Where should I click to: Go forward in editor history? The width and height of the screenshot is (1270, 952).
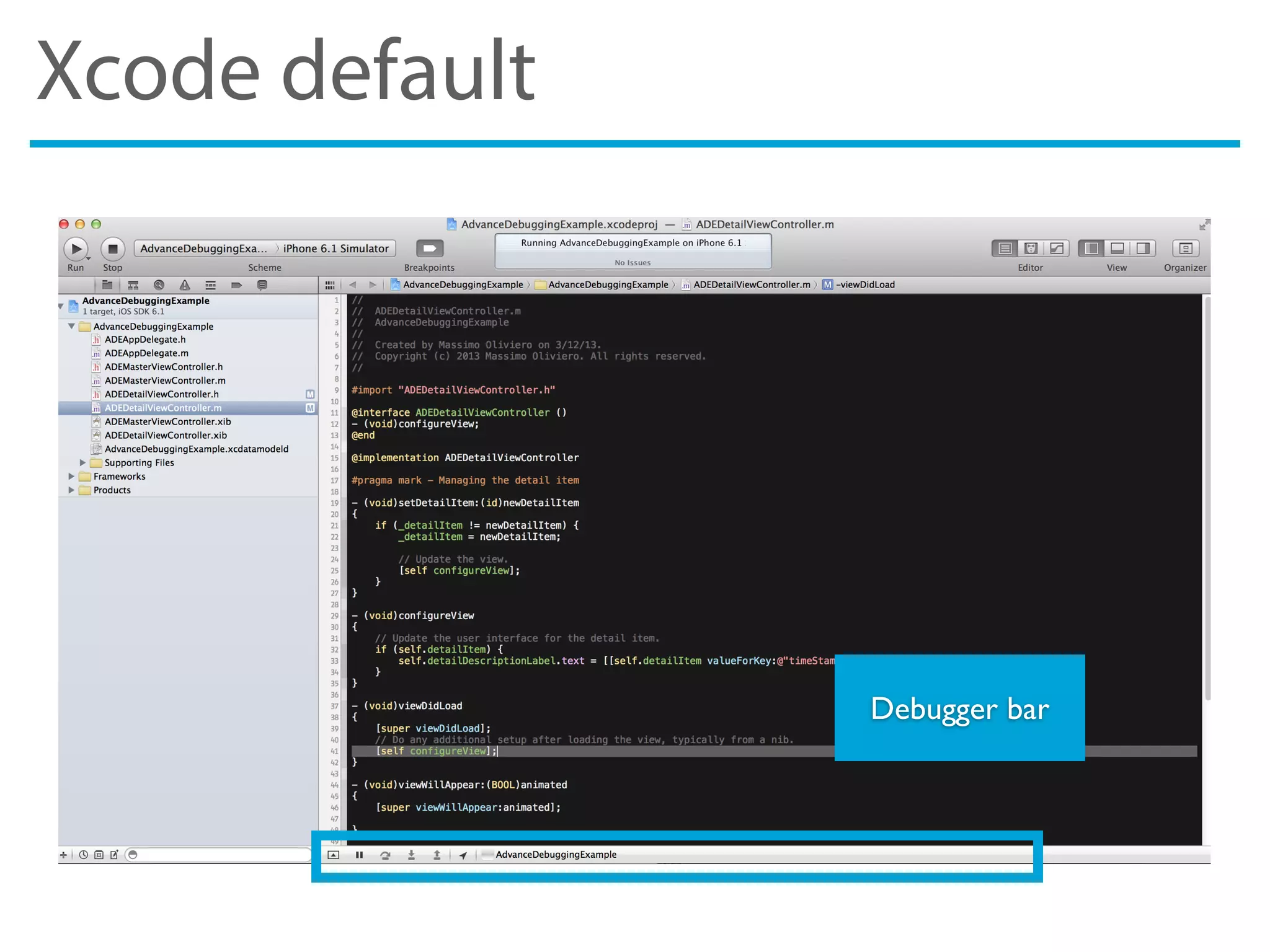pyautogui.click(x=372, y=285)
